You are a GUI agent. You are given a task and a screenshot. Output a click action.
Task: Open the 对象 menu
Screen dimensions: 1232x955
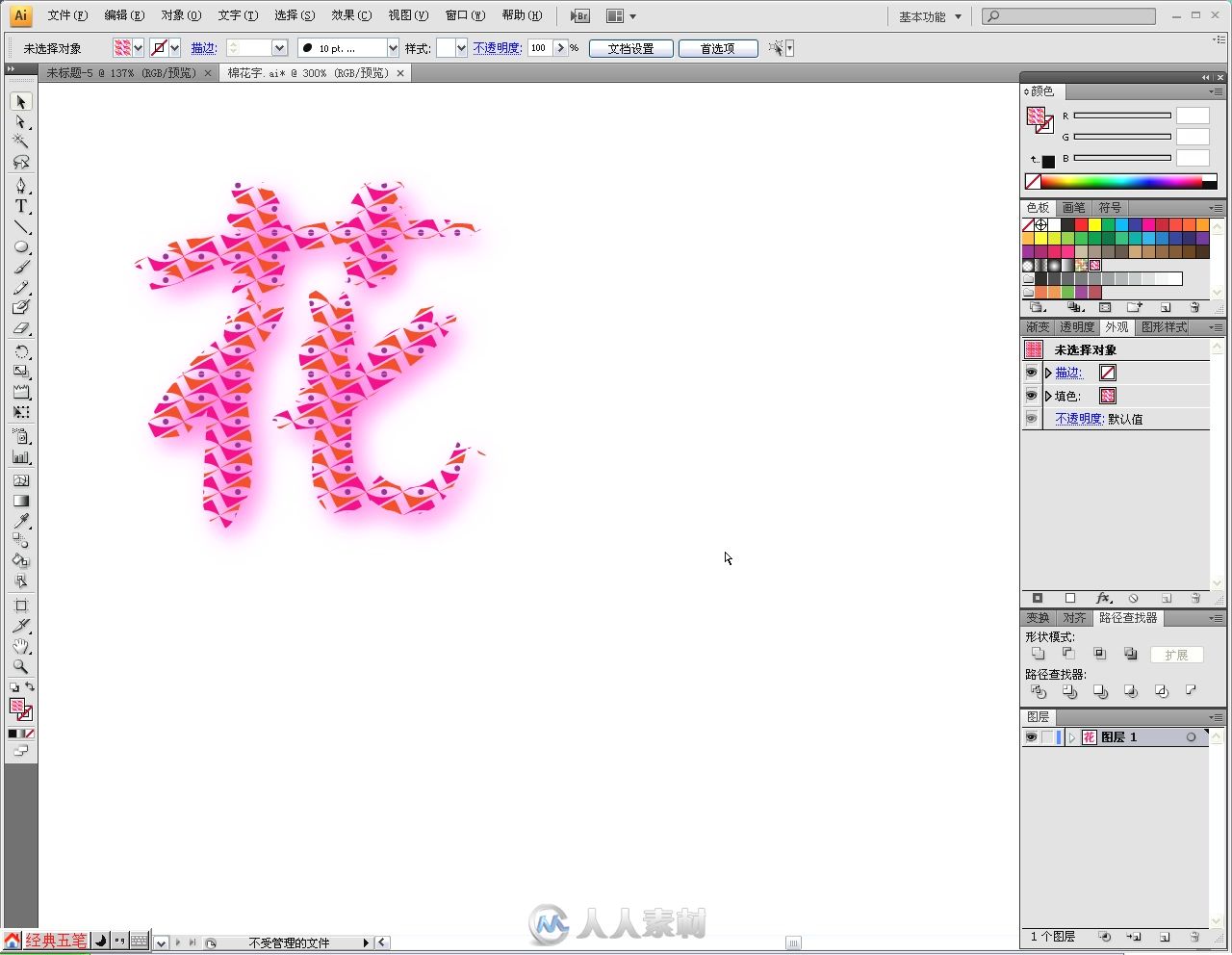point(181,15)
